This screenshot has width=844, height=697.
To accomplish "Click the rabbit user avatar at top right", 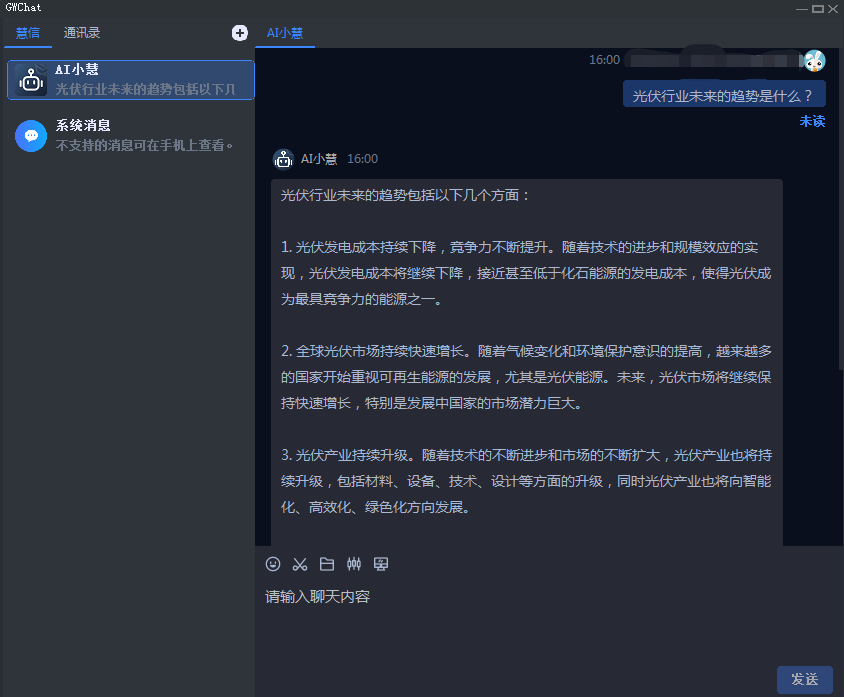I will pyautogui.click(x=814, y=61).
